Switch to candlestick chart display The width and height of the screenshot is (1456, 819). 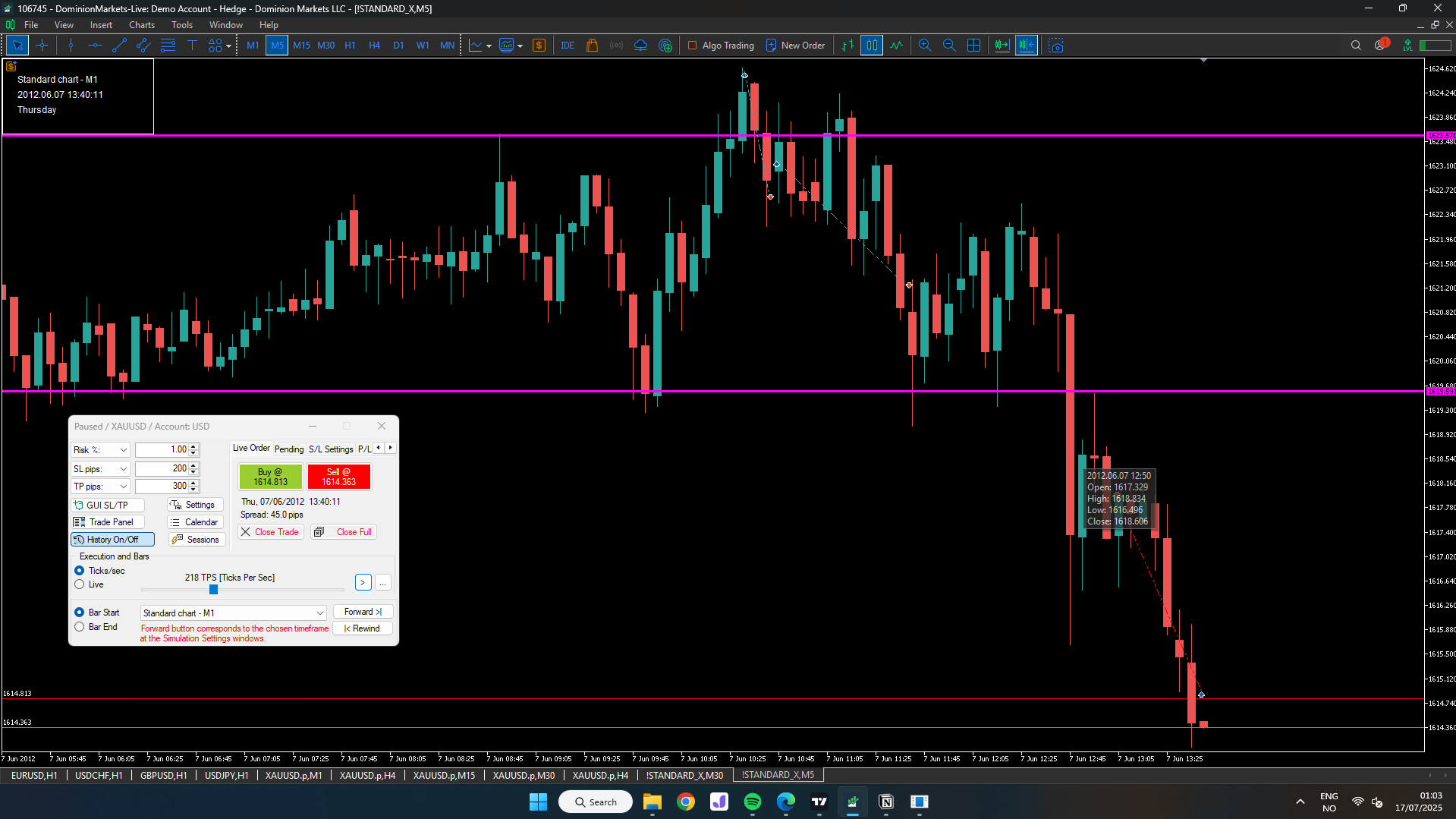tap(872, 46)
